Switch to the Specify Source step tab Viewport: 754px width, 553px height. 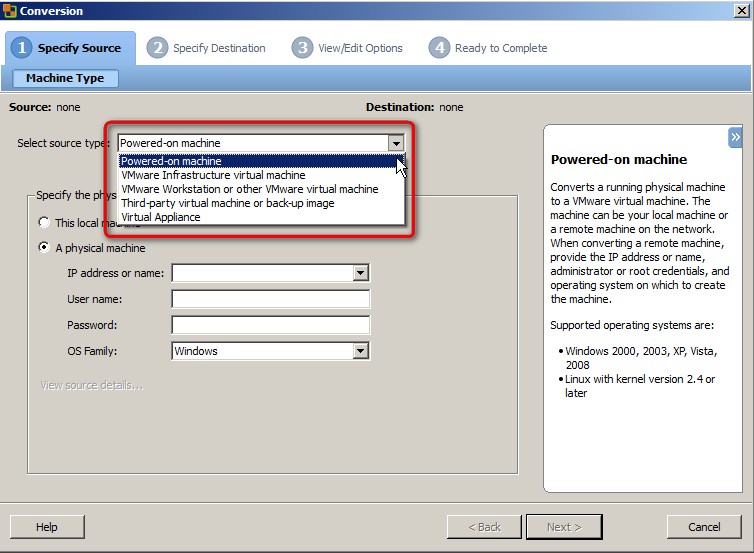(x=71, y=48)
